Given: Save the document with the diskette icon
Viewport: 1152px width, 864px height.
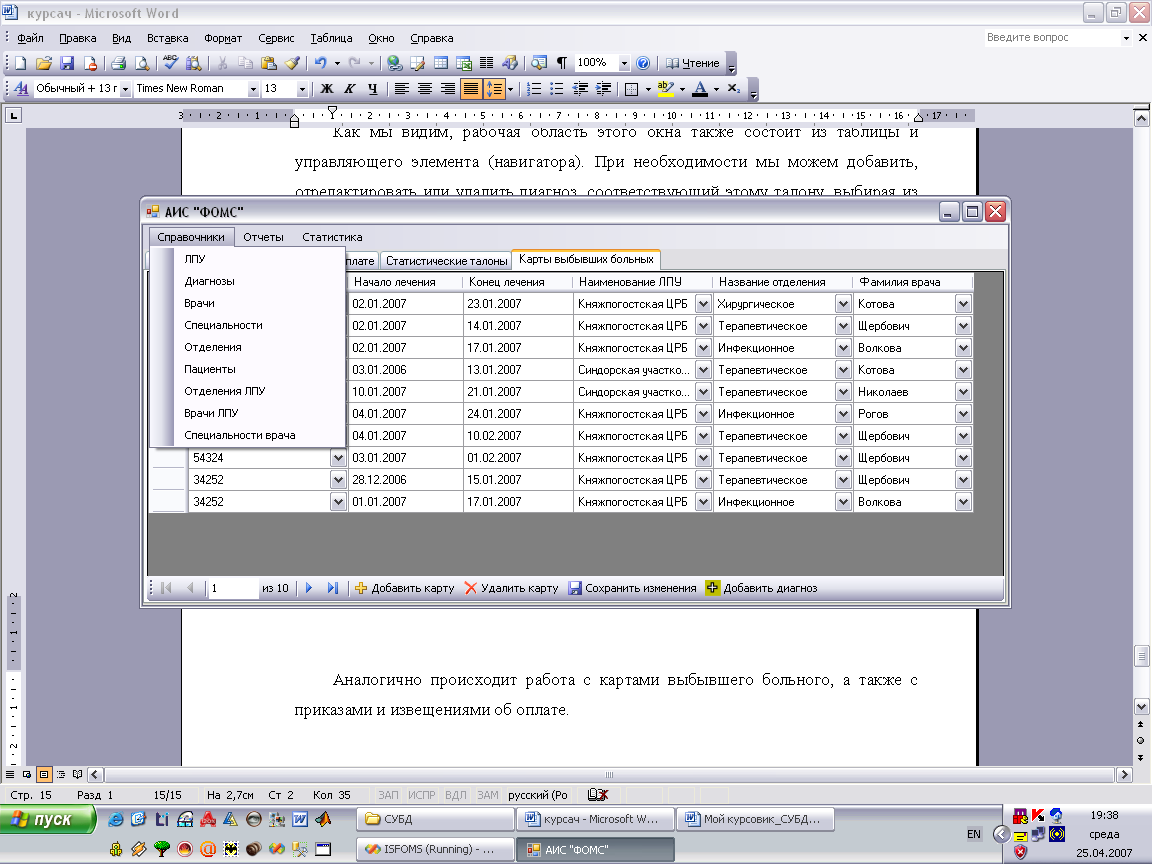Looking at the screenshot, I should coord(67,63).
